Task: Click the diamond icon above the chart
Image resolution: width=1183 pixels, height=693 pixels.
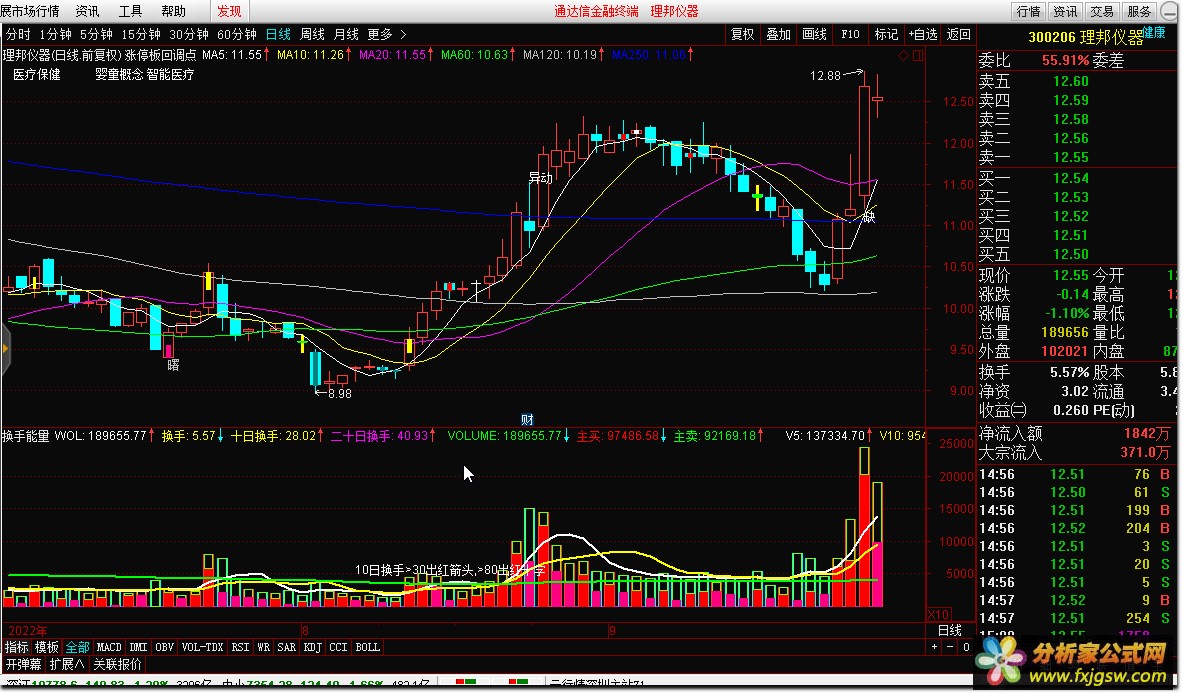Action: pos(903,56)
